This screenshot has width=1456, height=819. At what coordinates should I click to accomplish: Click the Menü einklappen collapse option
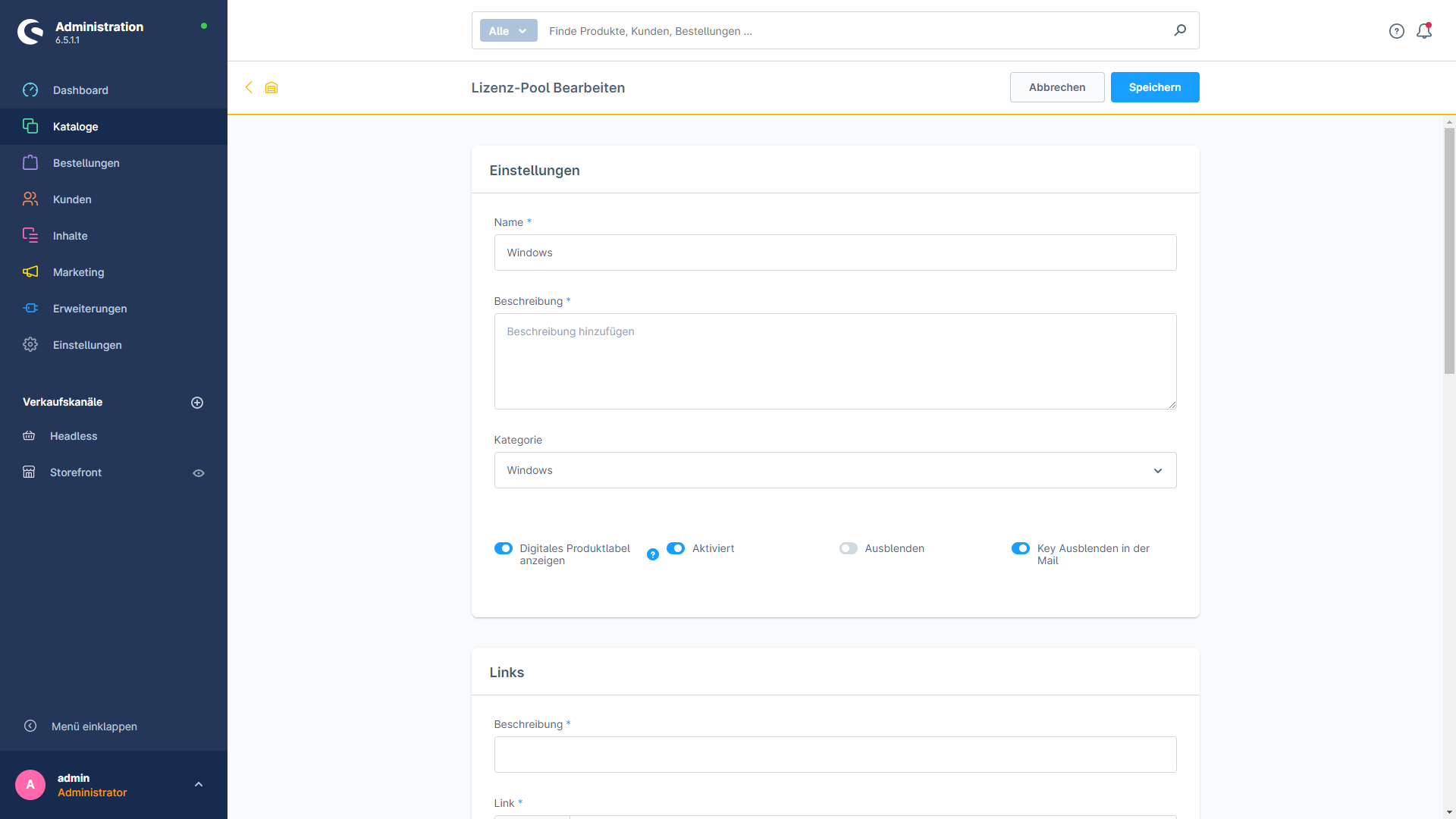94,726
